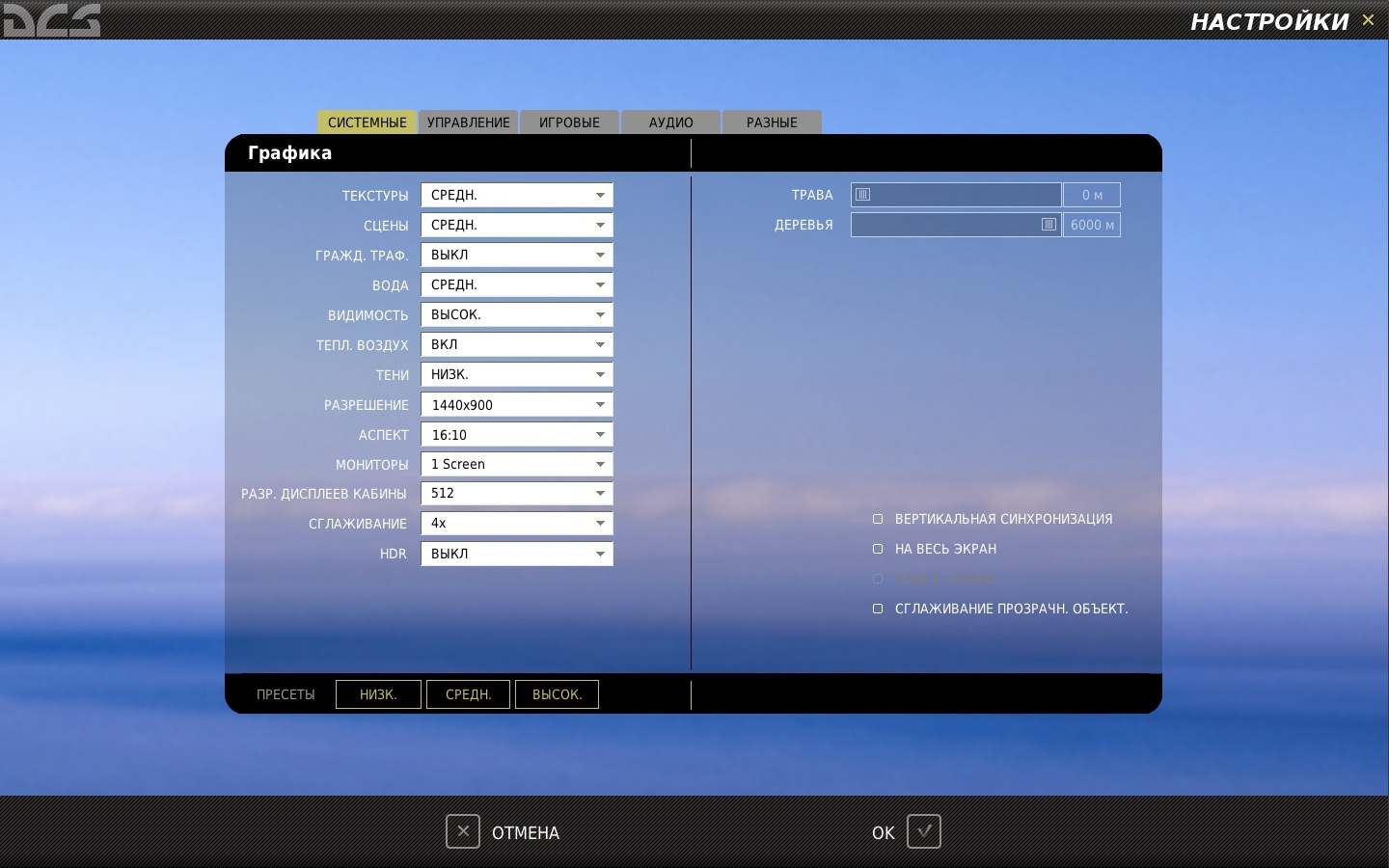
Task: Click the ДЕРЕВЬЯ slider handle
Action: (x=1049, y=225)
